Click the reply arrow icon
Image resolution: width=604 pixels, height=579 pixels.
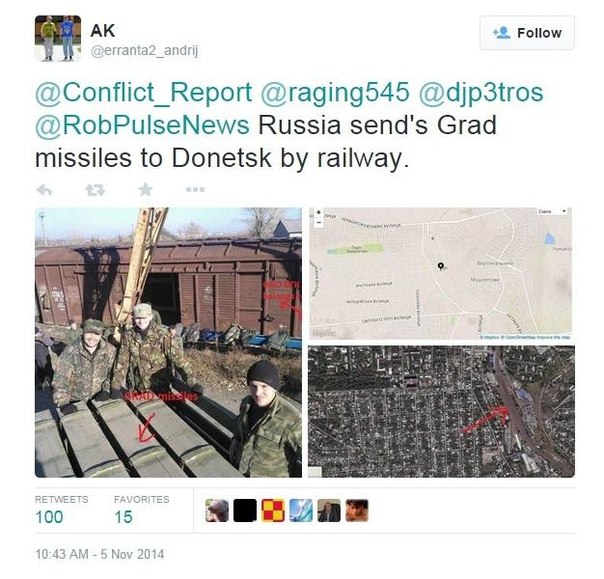pyautogui.click(x=44, y=190)
